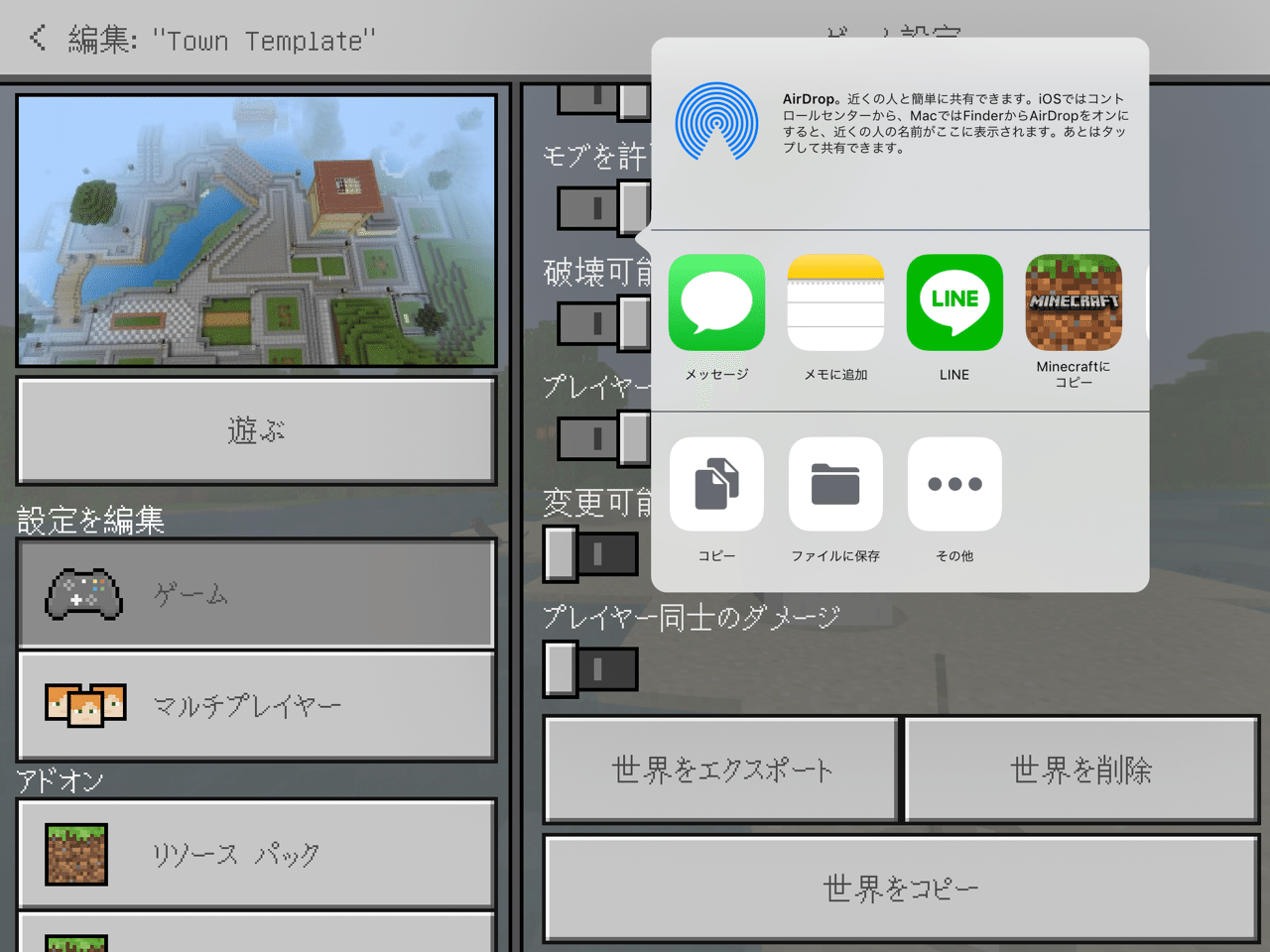This screenshot has width=1270, height=952.
Task: Open the リソース パック section
Action: point(256,854)
